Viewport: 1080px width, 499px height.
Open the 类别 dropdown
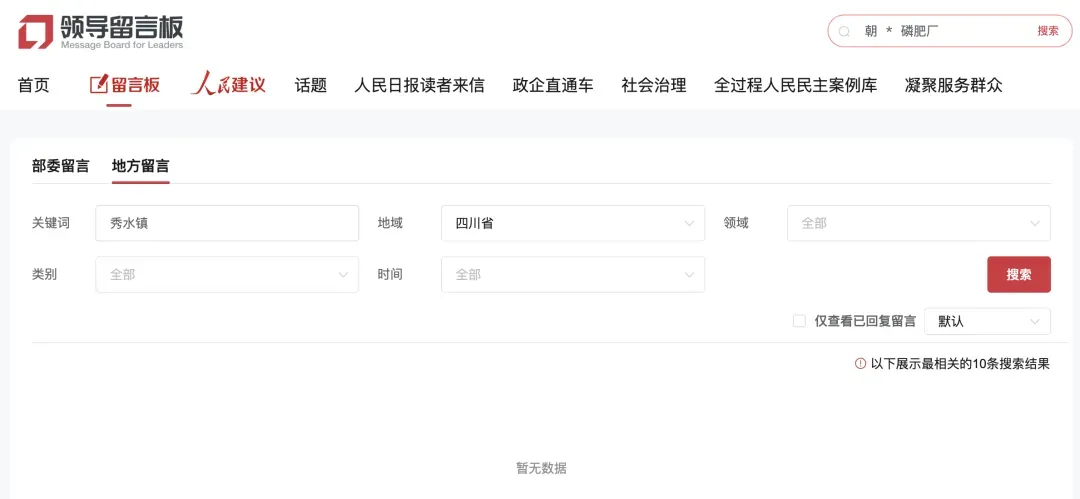coord(227,274)
